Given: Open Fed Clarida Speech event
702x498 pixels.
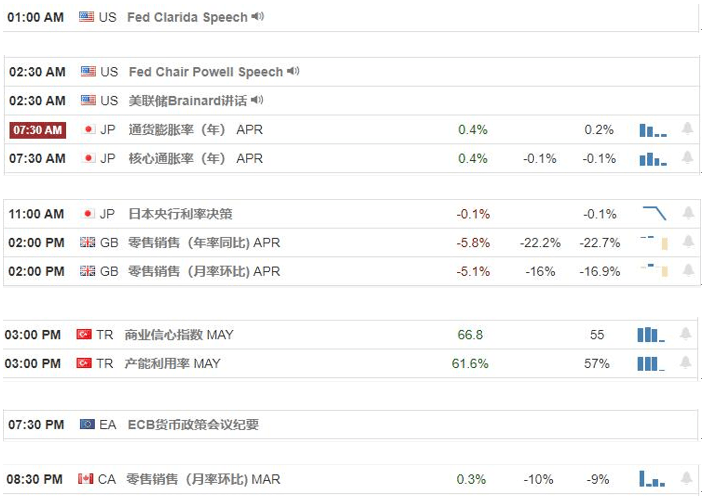Looking at the screenshot, I should tap(187, 17).
